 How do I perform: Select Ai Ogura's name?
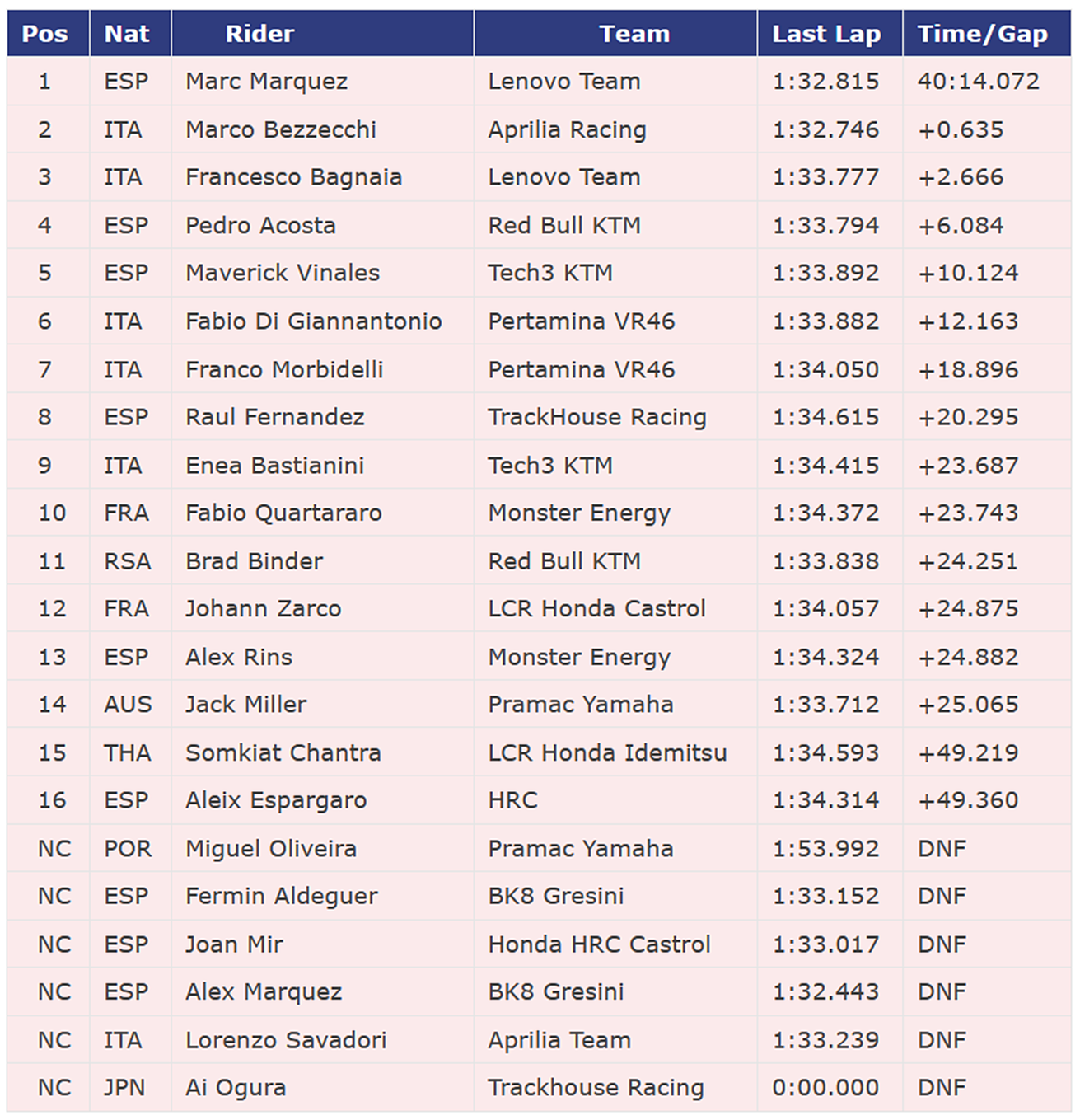[x=236, y=1088]
